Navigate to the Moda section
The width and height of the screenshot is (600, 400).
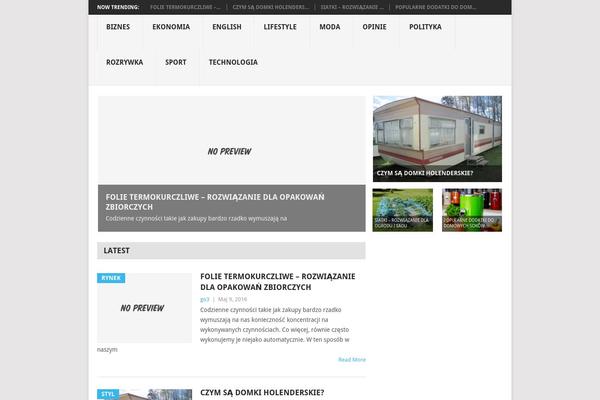point(329,27)
